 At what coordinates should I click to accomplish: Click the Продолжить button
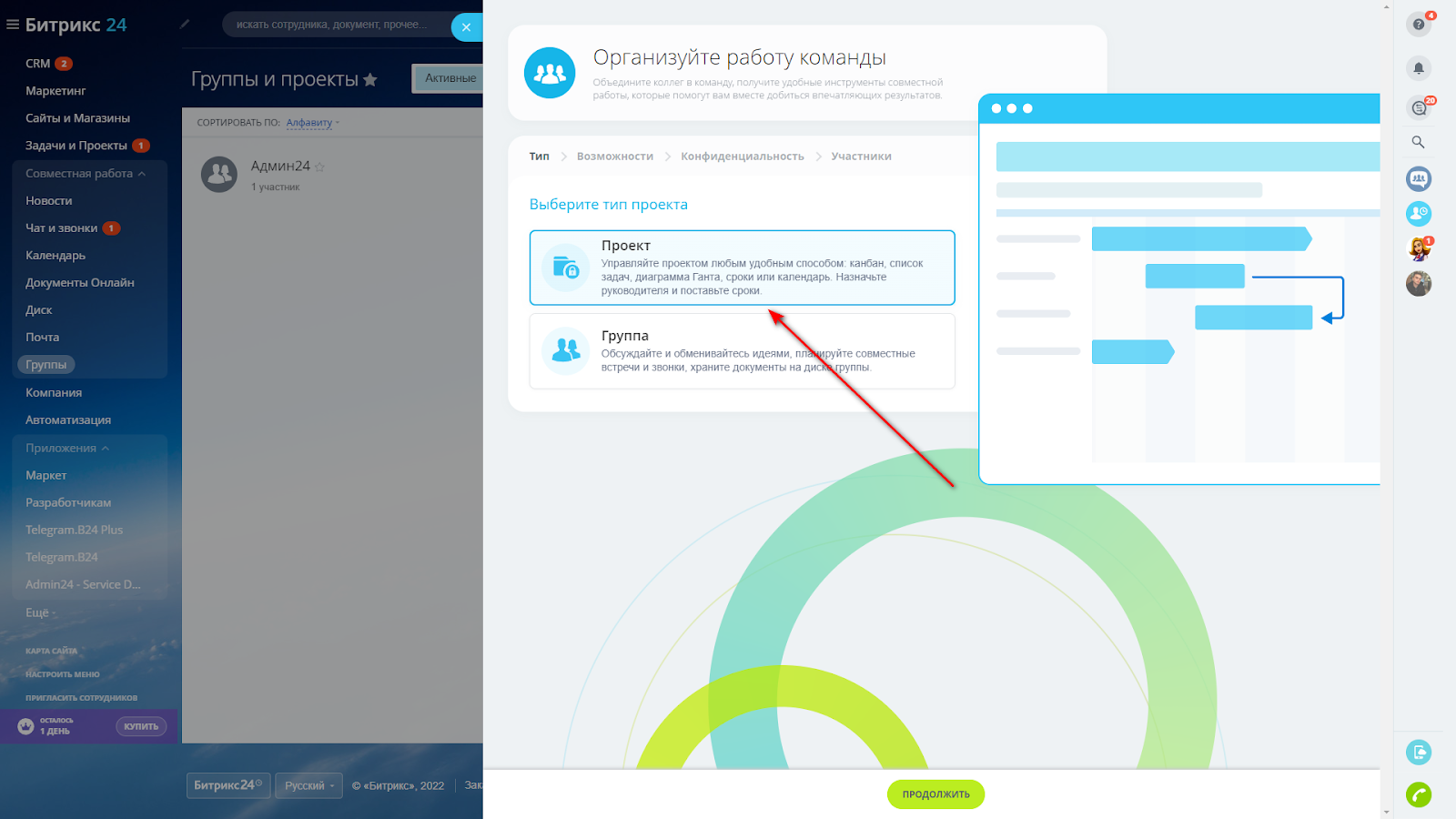[x=935, y=794]
